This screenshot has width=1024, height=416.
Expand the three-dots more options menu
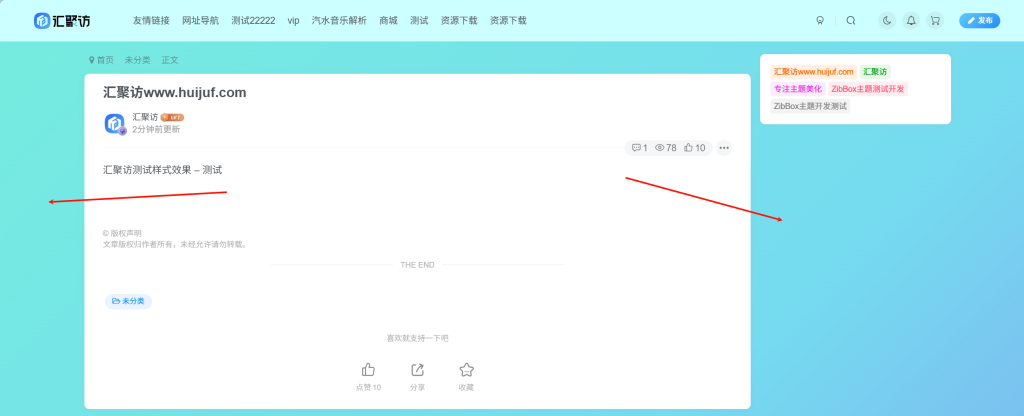[x=724, y=148]
